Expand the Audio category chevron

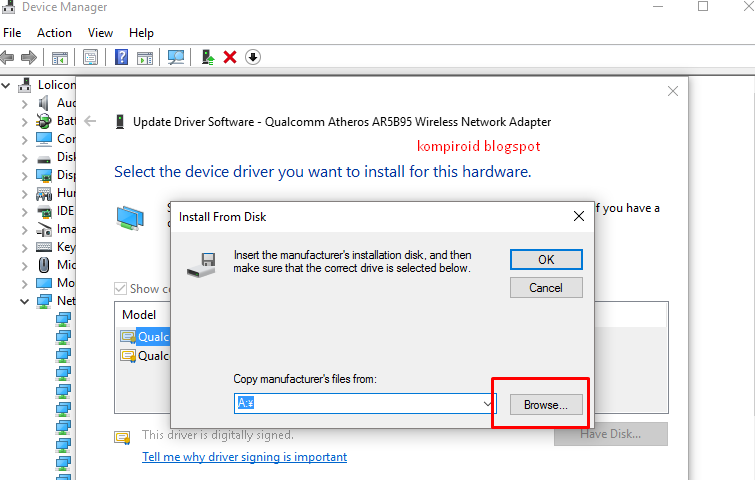(25, 104)
